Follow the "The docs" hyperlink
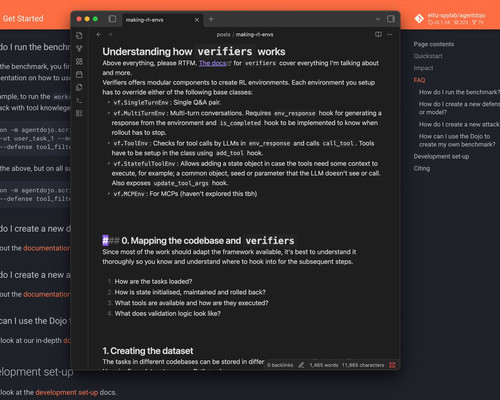The height and width of the screenshot is (400, 500). (x=212, y=63)
